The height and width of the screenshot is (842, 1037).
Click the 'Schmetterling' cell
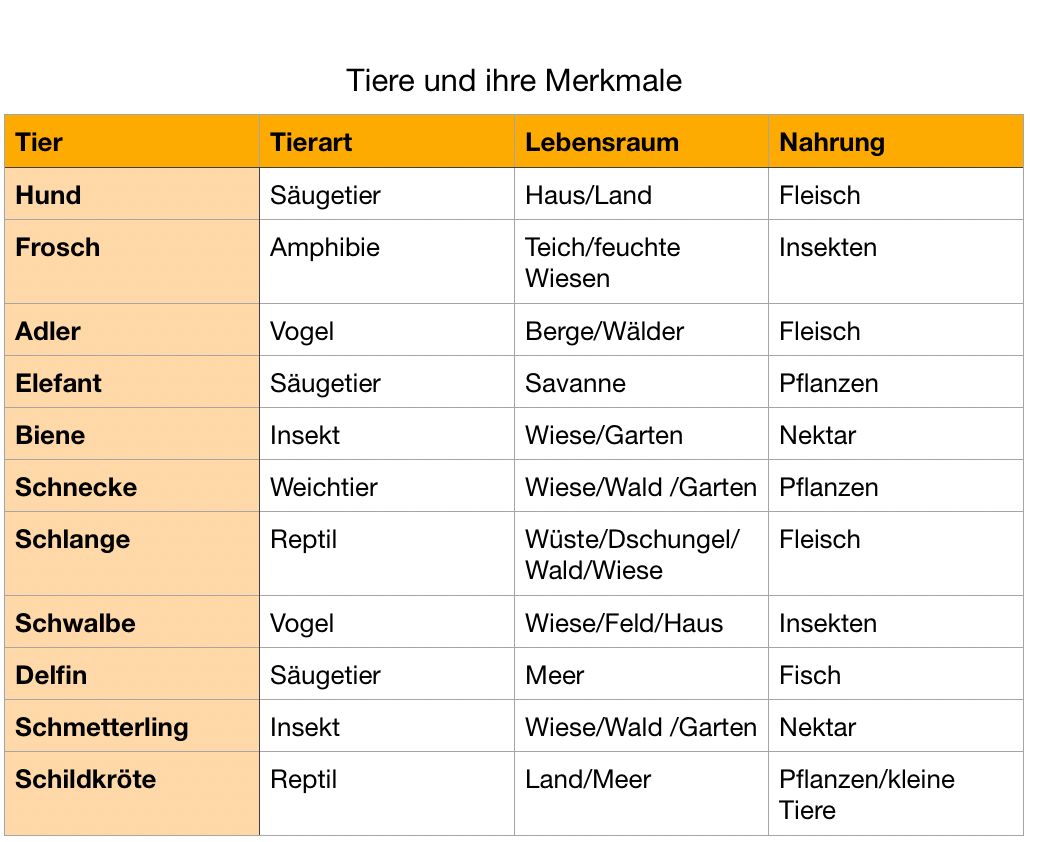131,727
